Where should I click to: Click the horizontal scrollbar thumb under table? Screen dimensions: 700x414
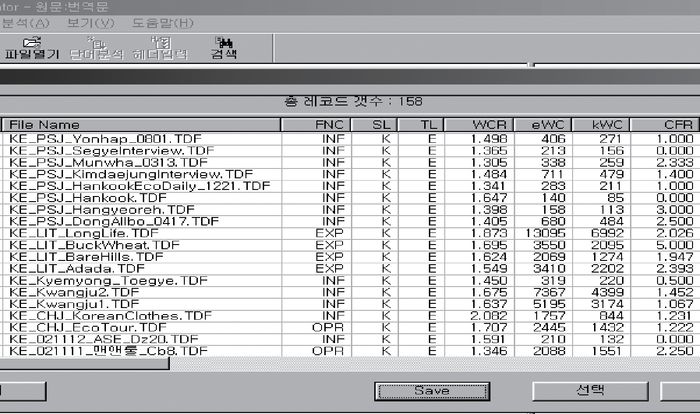pyautogui.click(x=84, y=364)
